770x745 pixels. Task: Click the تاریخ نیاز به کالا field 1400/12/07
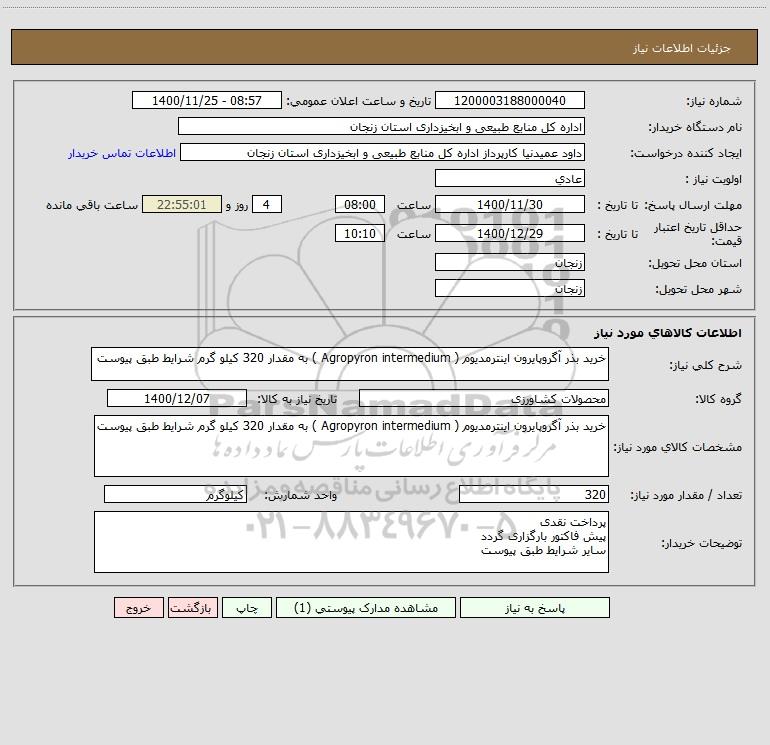(x=177, y=398)
